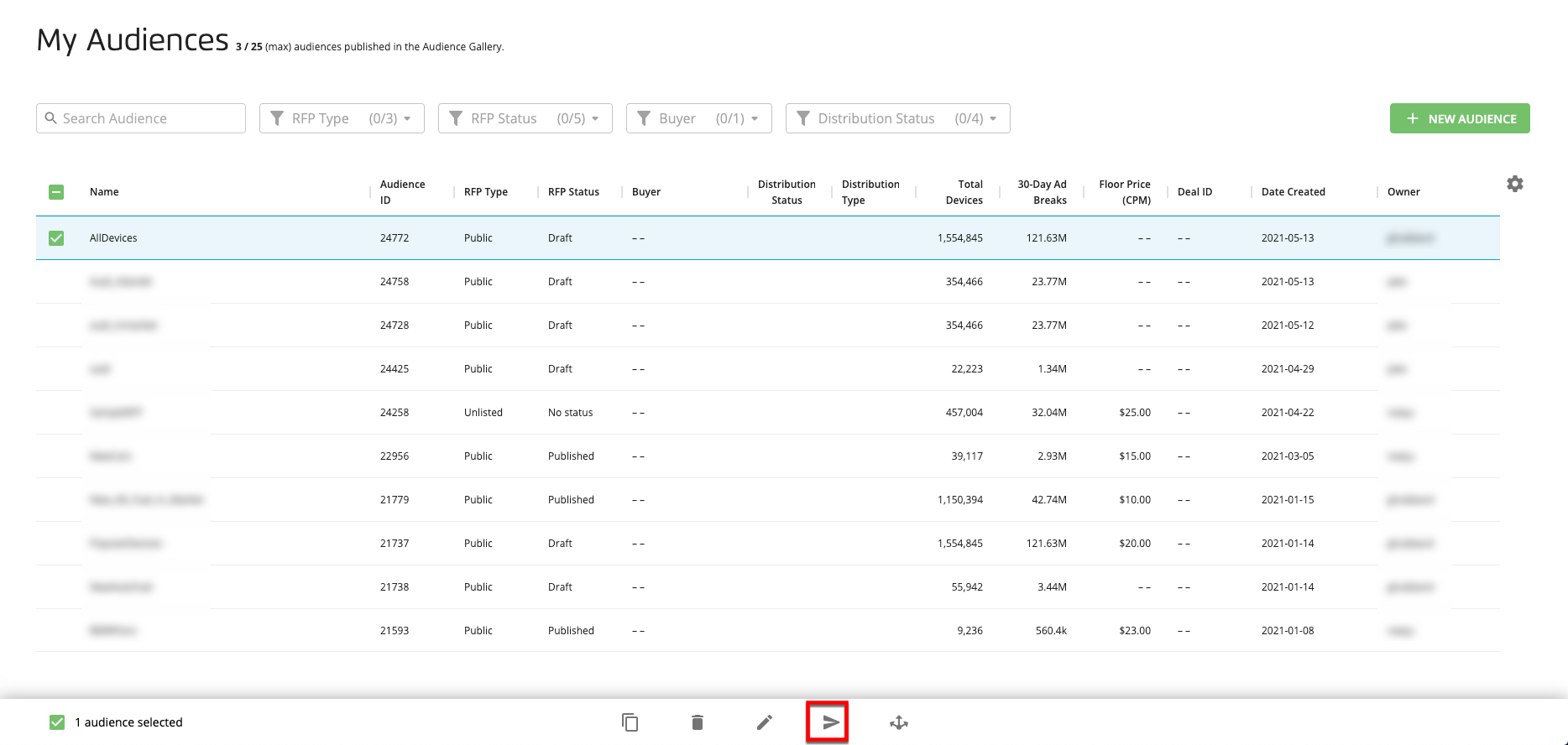Click the 'No status' cell
The width and height of the screenshot is (1568, 745).
[x=571, y=413]
